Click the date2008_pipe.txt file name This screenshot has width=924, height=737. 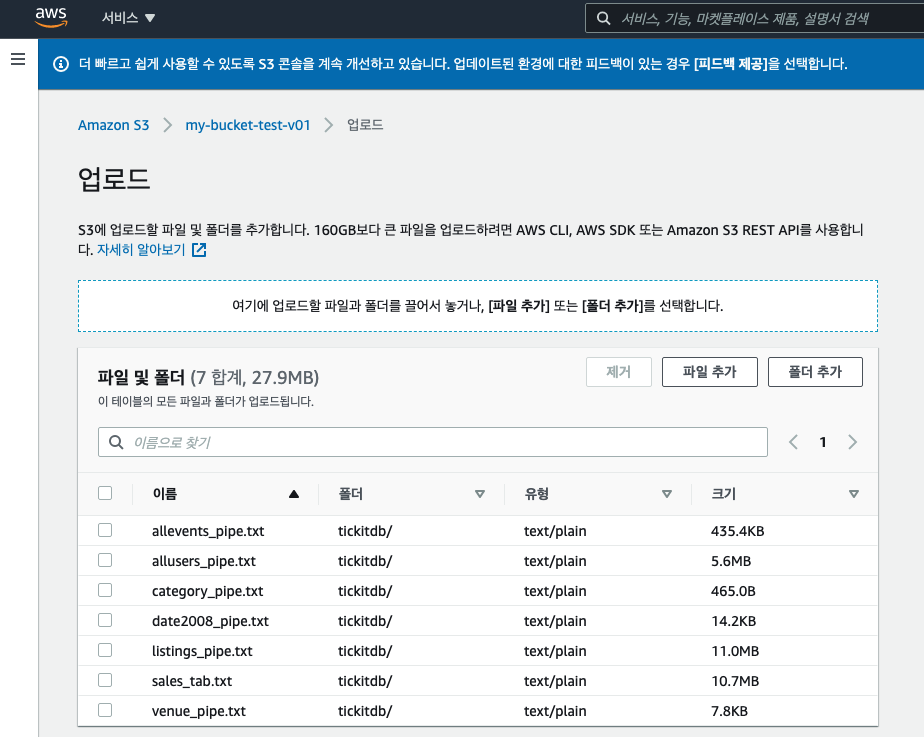pos(210,622)
